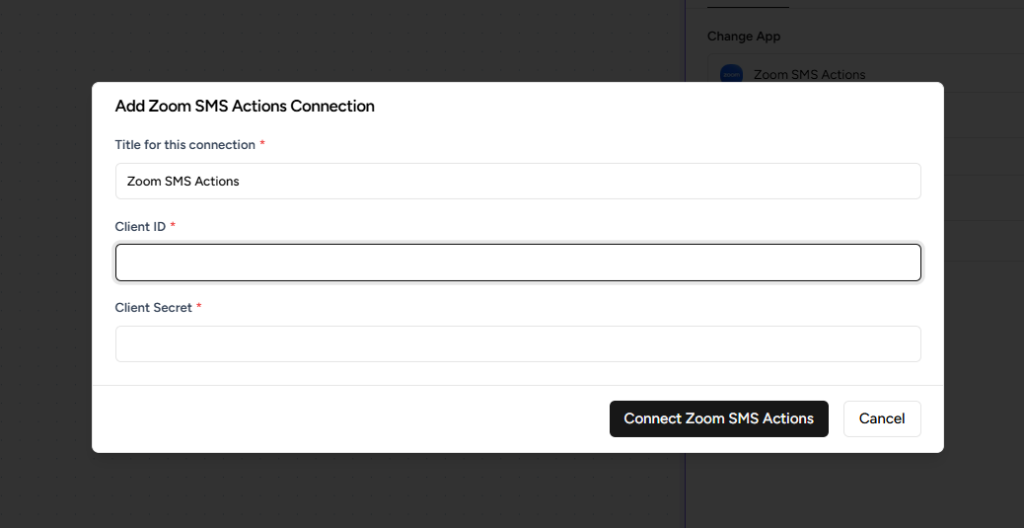Screen dimensions: 1024x528
Task: Cancel the connection dialog
Action: pyautogui.click(x=881, y=419)
